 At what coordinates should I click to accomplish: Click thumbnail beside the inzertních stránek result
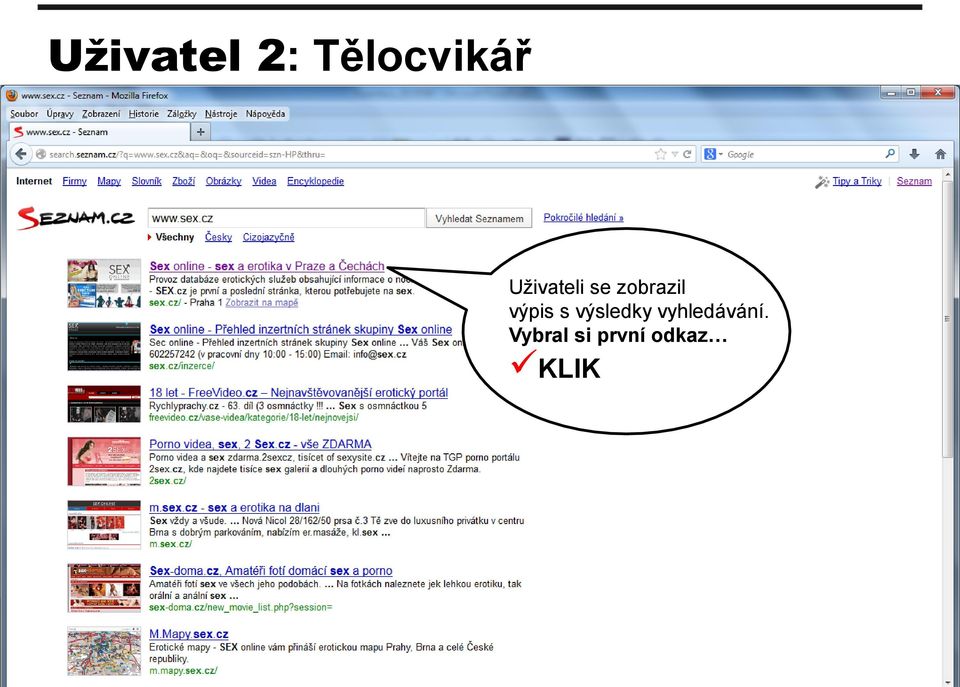pos(104,347)
